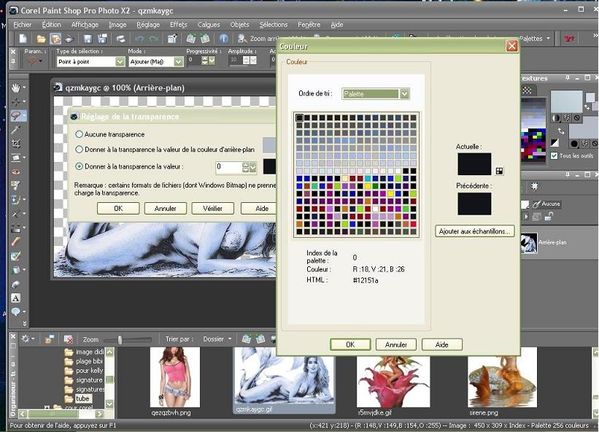
Task: Click OK in the Couleur dialog
Action: point(350,345)
